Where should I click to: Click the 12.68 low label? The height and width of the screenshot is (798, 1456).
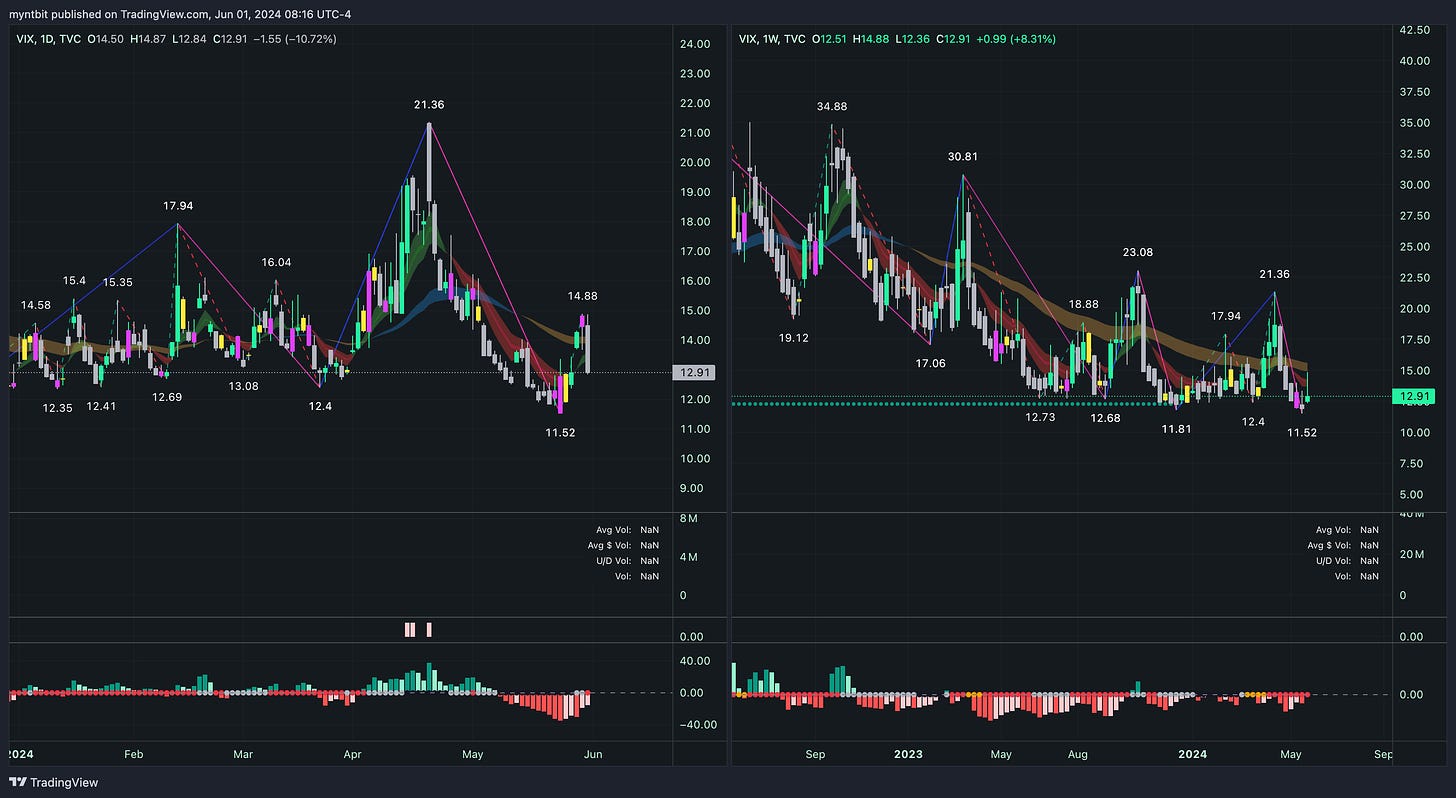tap(1105, 418)
